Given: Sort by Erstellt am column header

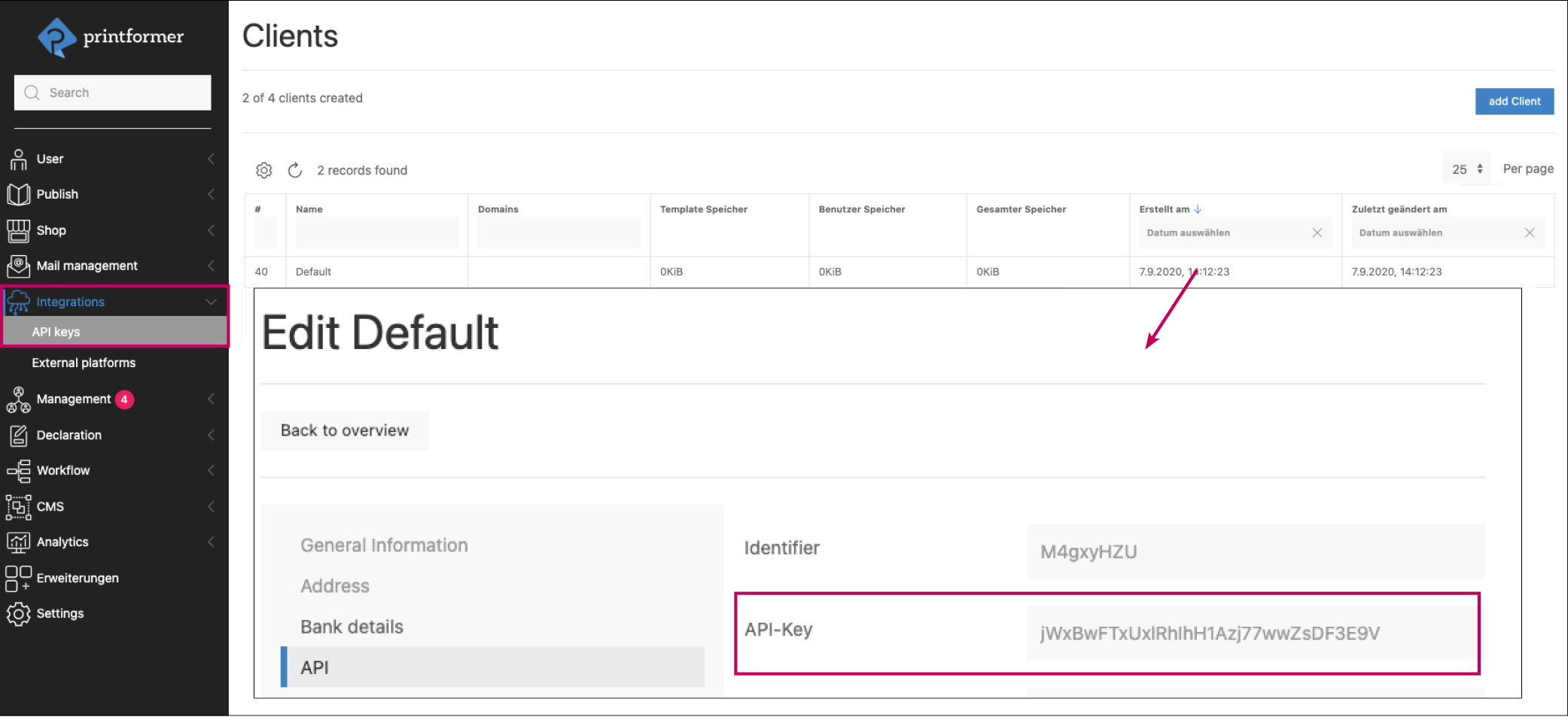Looking at the screenshot, I should coord(1164,209).
